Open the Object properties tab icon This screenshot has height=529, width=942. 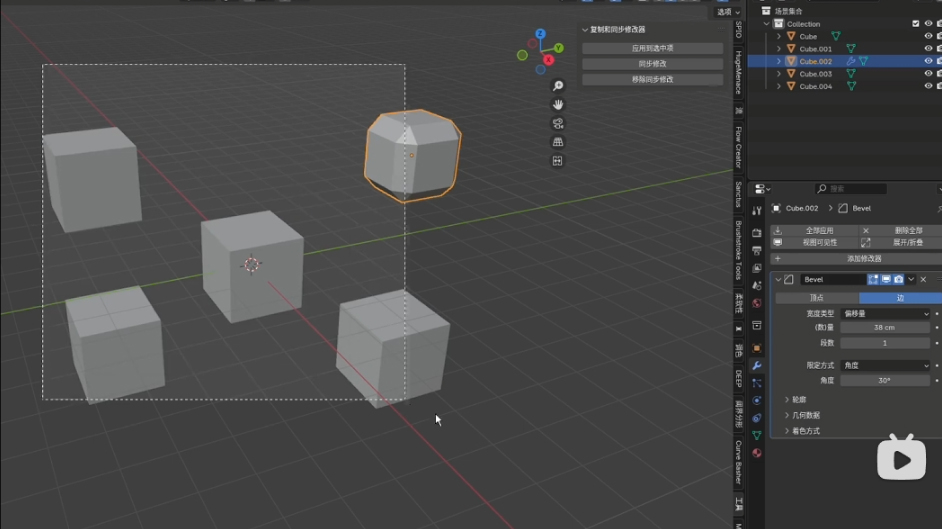click(x=756, y=348)
